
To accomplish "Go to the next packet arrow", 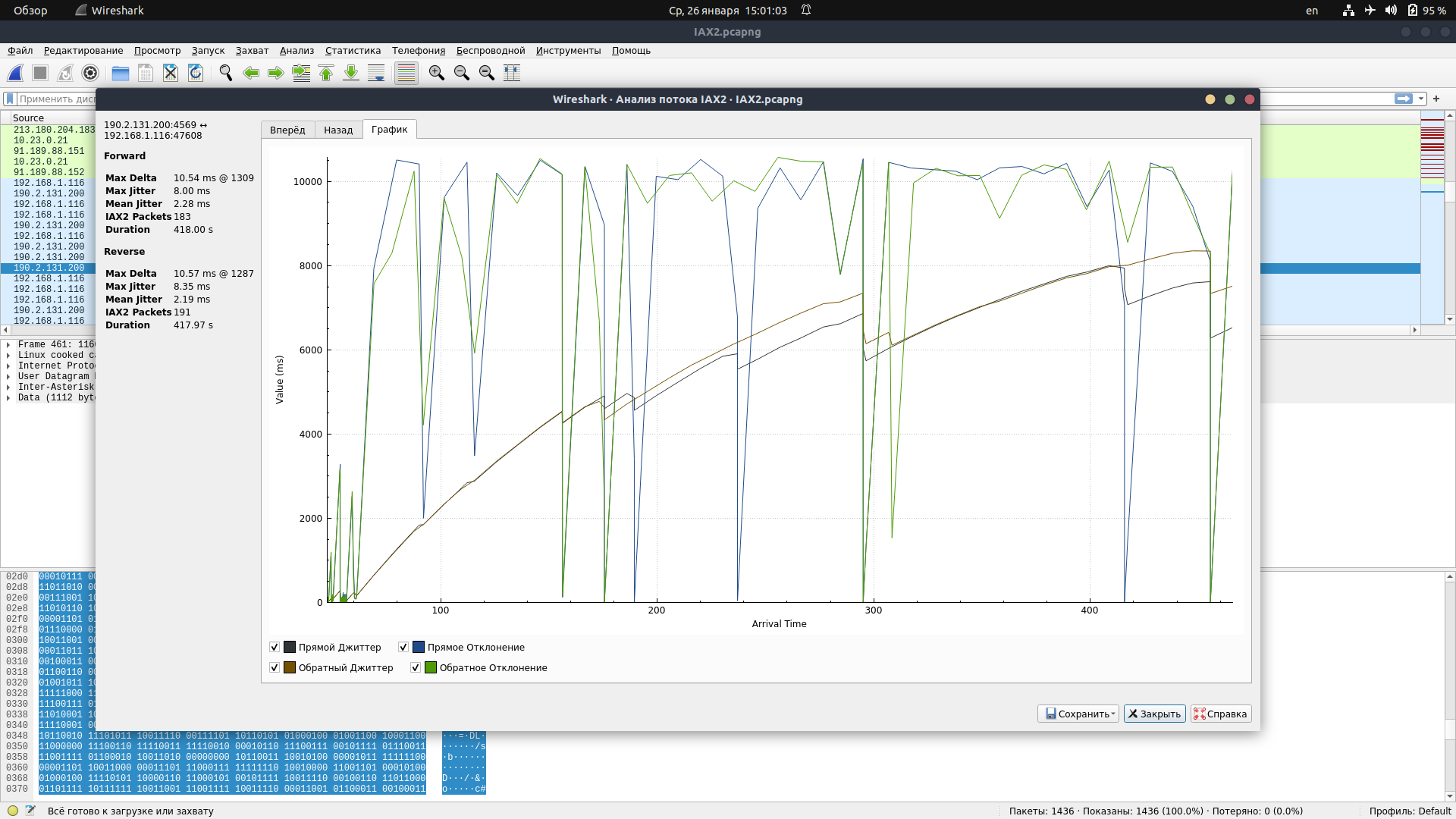I will click(x=276, y=73).
